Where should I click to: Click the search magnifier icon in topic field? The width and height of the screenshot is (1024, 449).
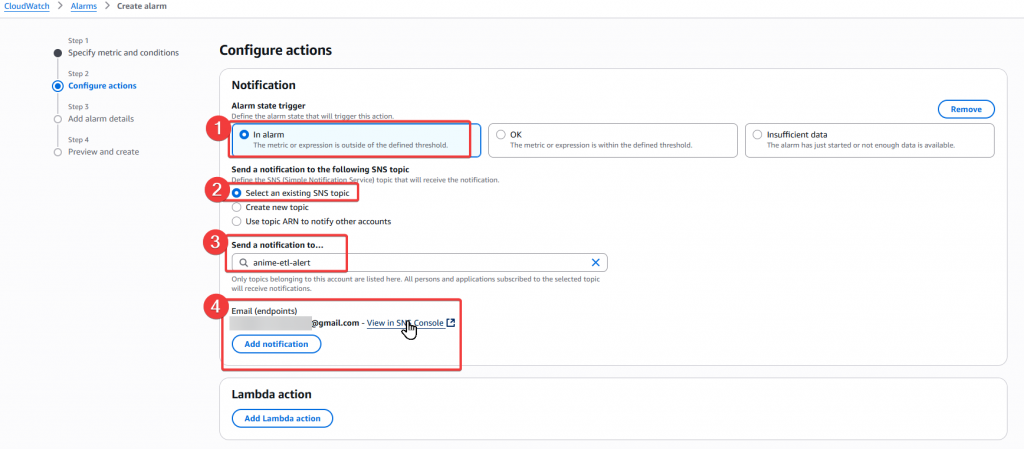click(x=244, y=263)
